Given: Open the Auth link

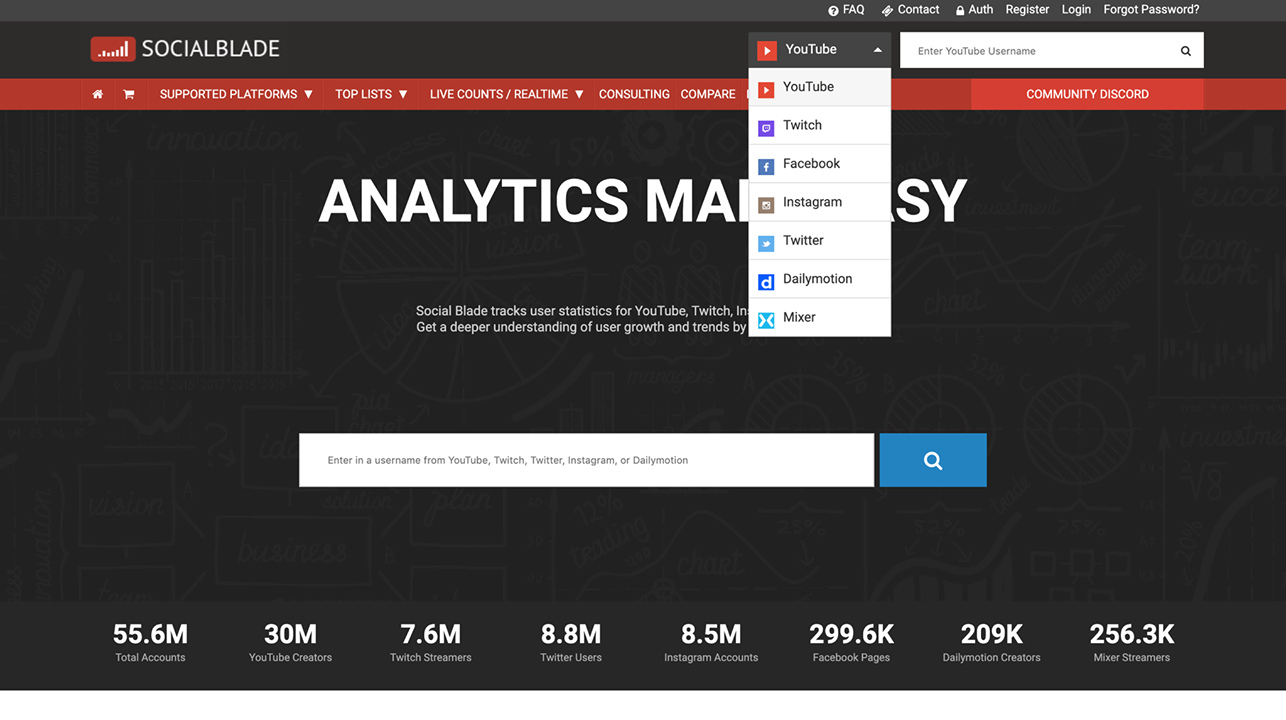Looking at the screenshot, I should pyautogui.click(x=981, y=10).
